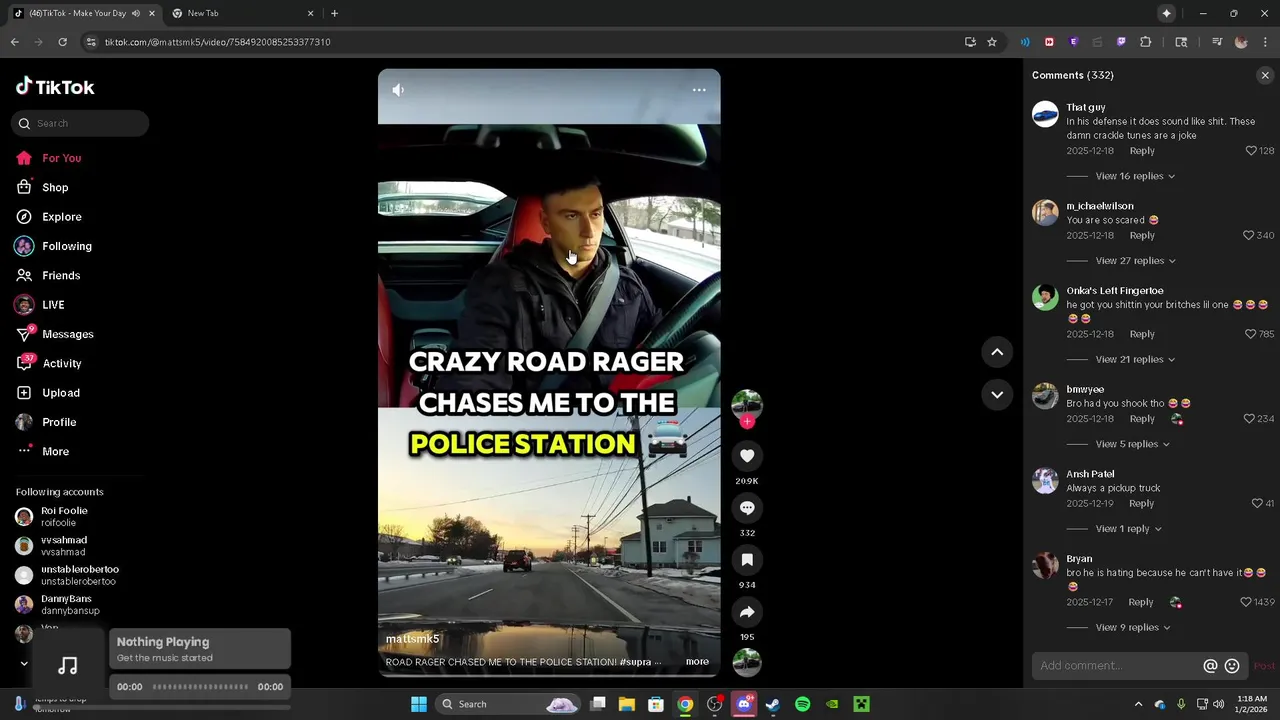The height and width of the screenshot is (720, 1280).
Task: Open Discord from the taskbar
Action: pos(744,704)
